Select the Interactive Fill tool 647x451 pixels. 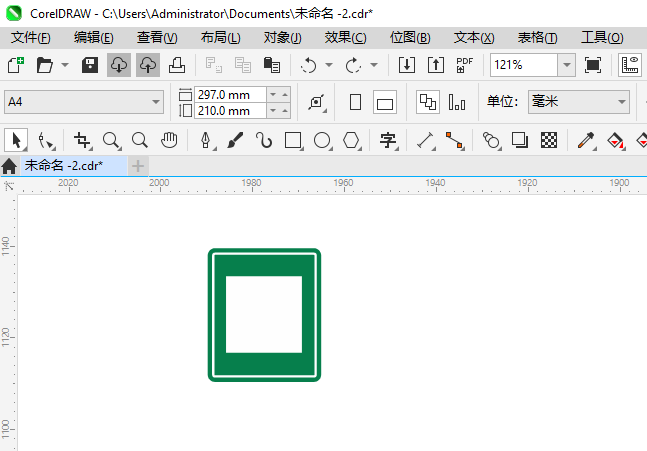616,140
